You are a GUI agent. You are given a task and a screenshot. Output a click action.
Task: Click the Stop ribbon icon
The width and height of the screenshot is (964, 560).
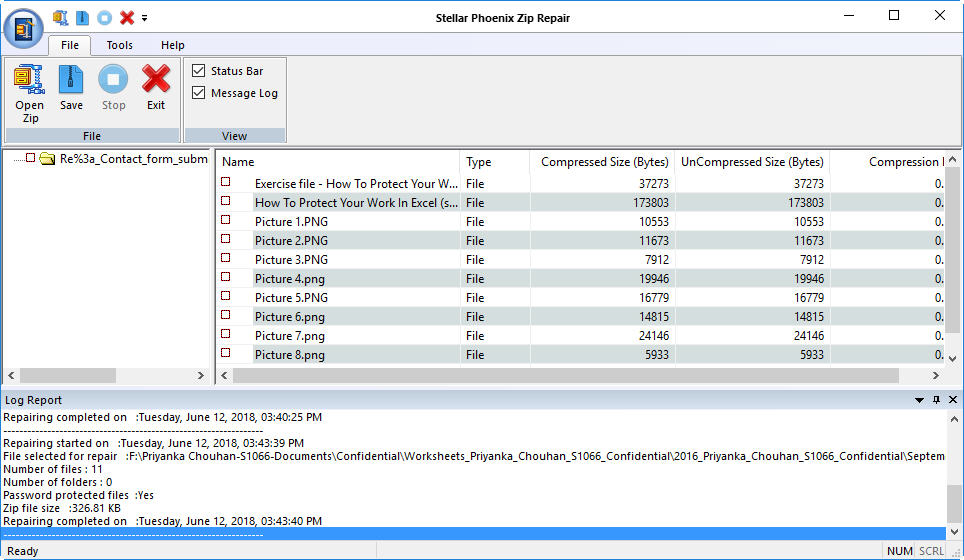coord(113,79)
